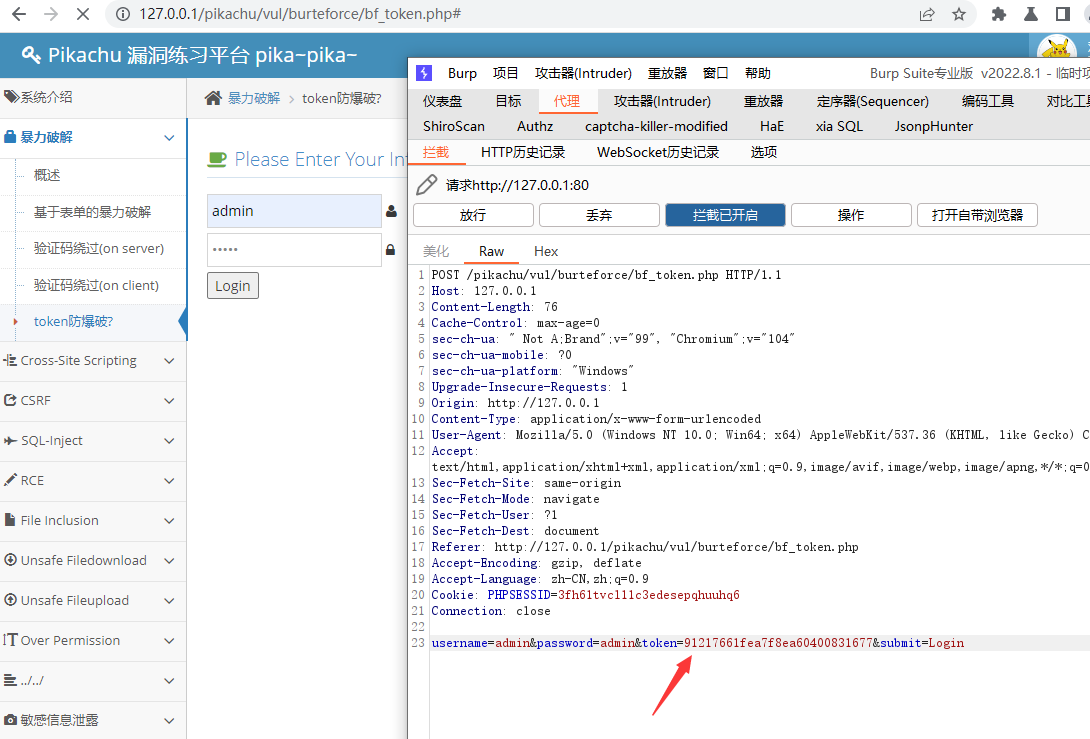This screenshot has width=1090, height=739.
Task: Click the browser address bar URL
Action: (300, 14)
